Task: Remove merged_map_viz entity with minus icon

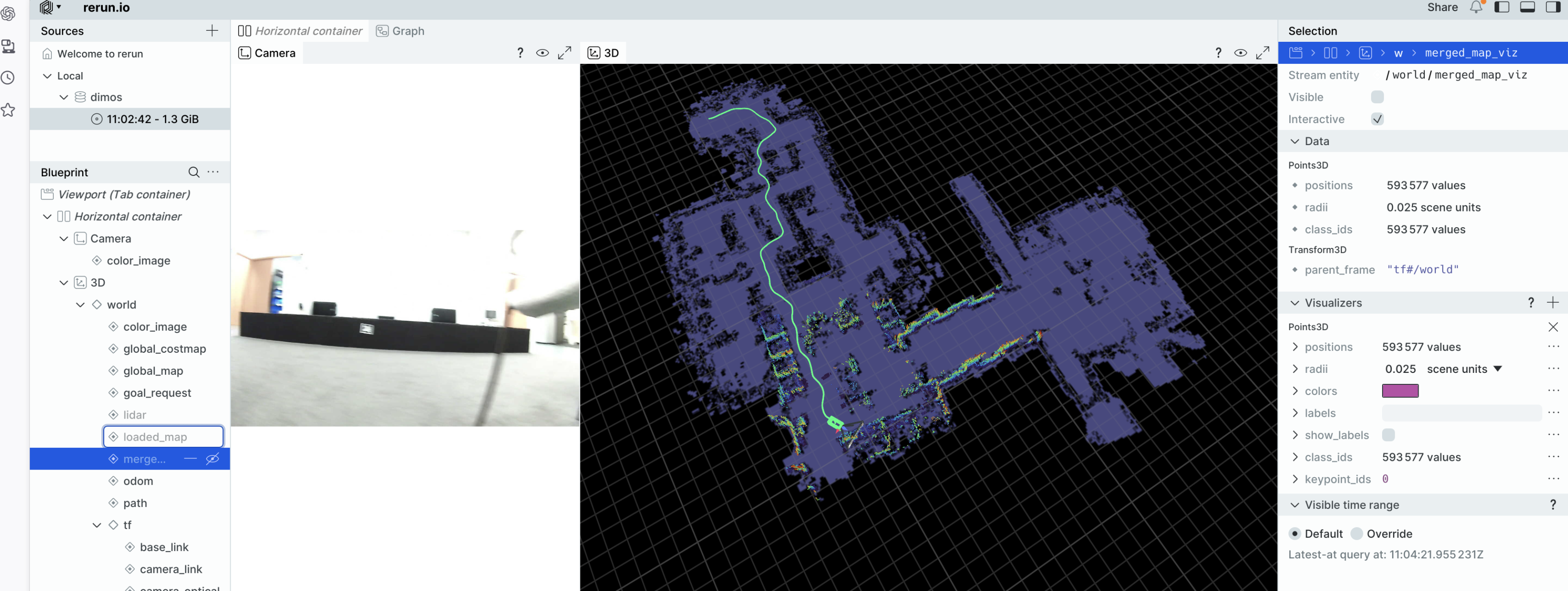Action: pos(191,458)
